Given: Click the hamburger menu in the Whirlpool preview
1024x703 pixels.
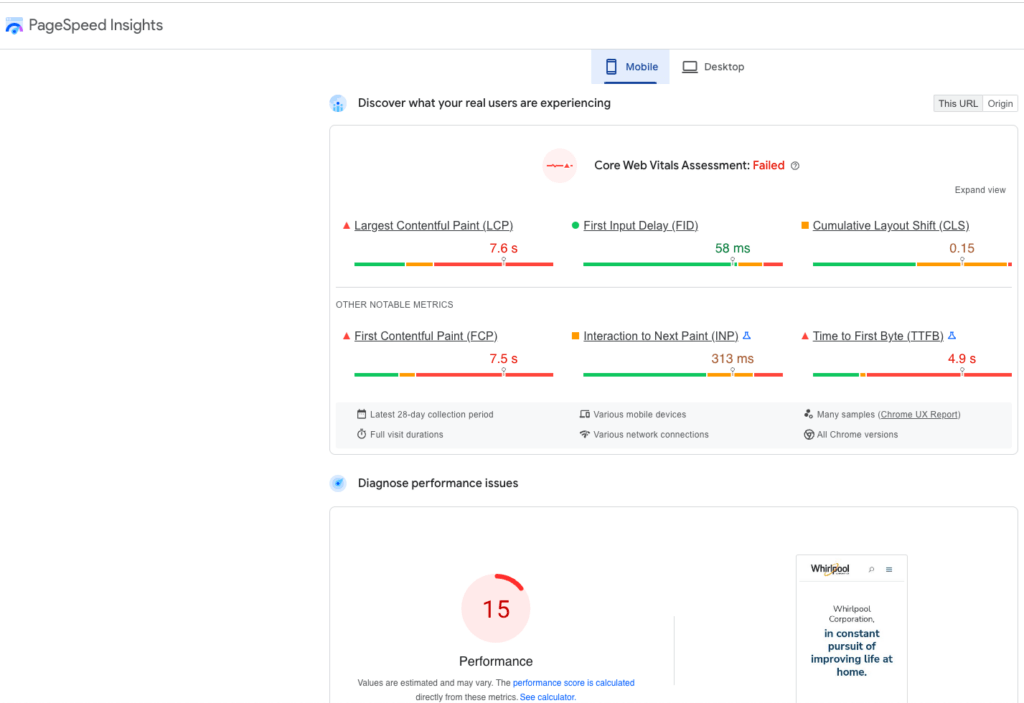Looking at the screenshot, I should 888,569.
